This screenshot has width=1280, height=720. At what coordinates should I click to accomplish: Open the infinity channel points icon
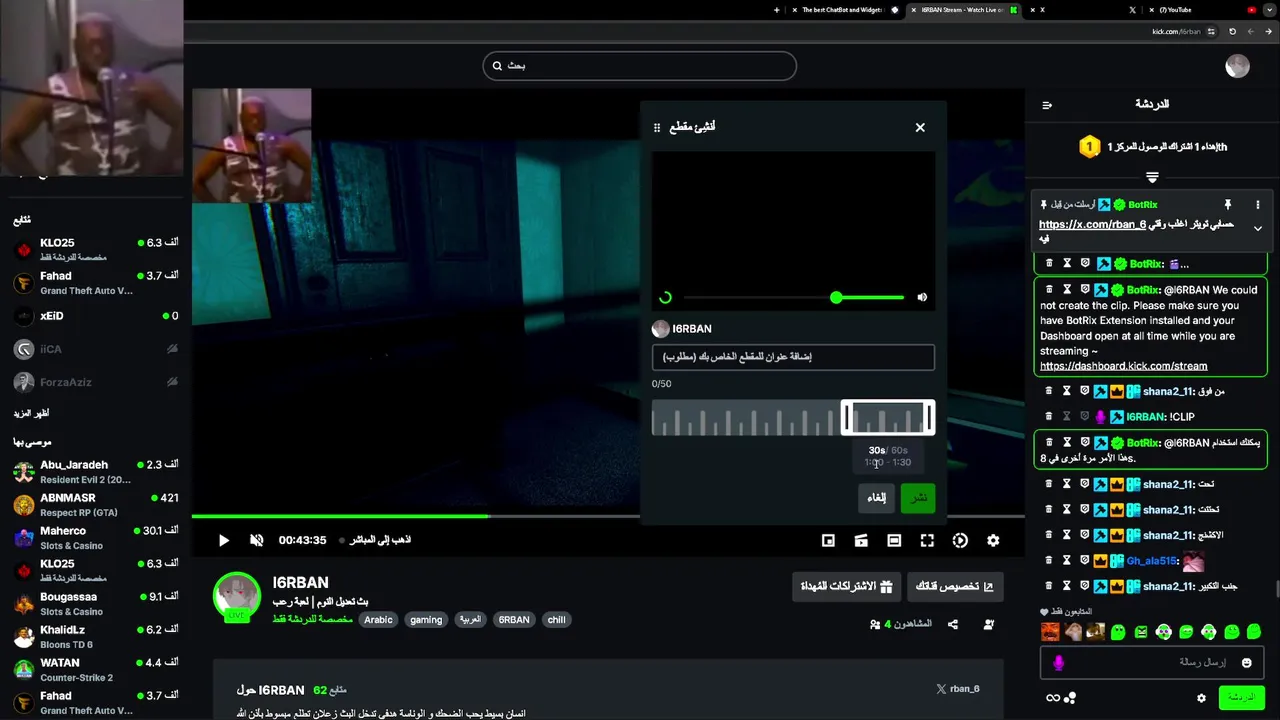coord(1053,698)
